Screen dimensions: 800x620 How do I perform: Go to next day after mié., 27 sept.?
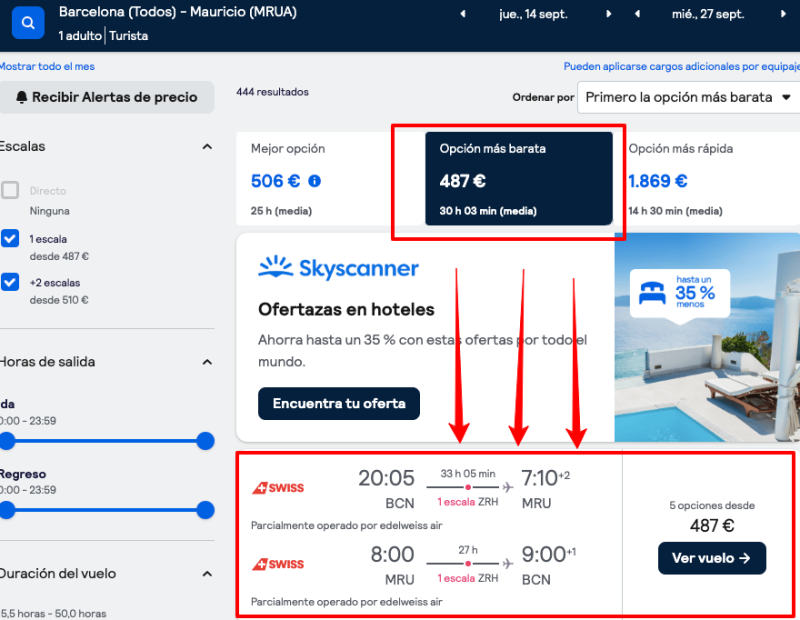coord(783,14)
